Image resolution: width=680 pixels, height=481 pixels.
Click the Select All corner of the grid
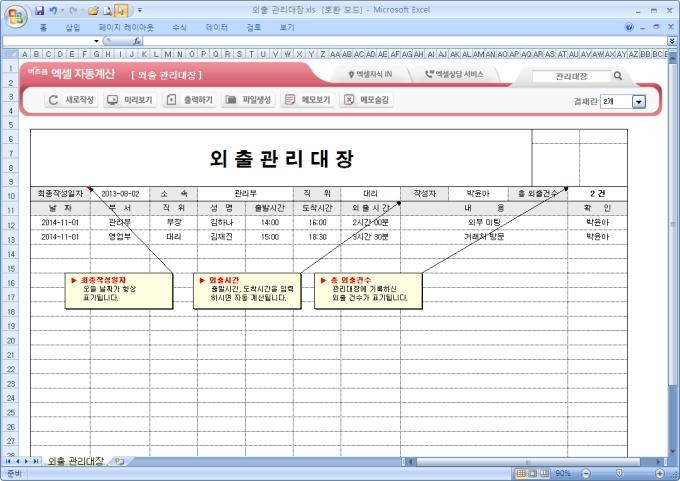(10, 54)
